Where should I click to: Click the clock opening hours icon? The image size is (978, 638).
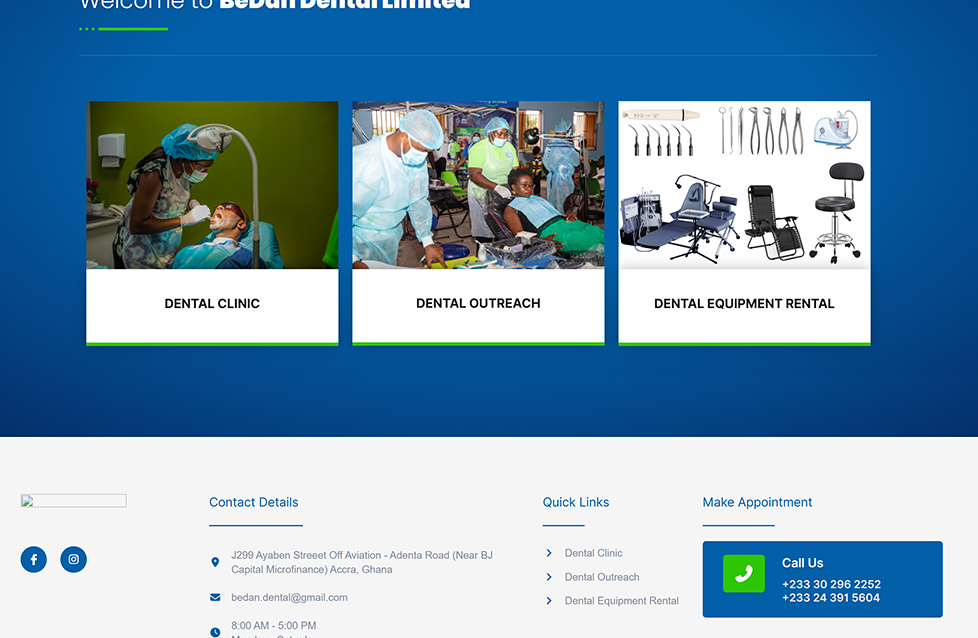(215, 632)
